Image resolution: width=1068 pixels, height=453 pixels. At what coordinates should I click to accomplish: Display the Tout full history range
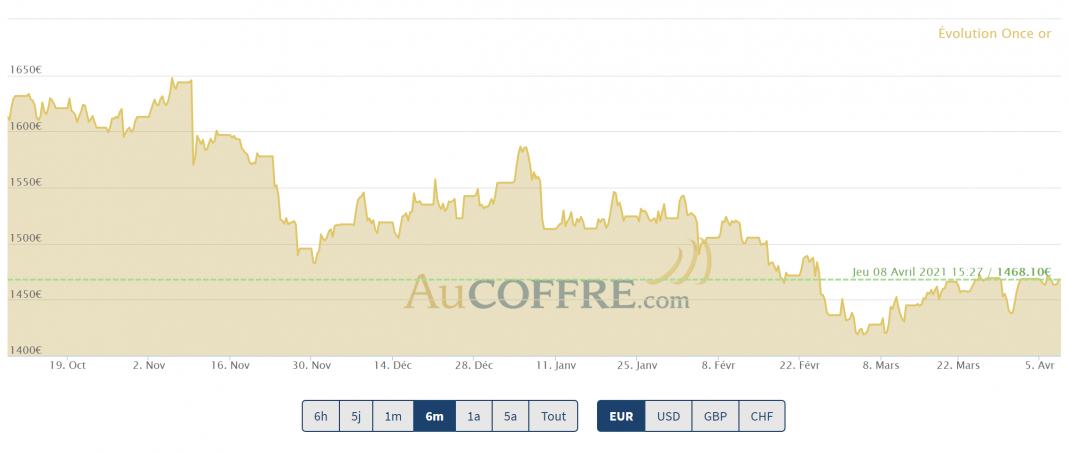(553, 416)
